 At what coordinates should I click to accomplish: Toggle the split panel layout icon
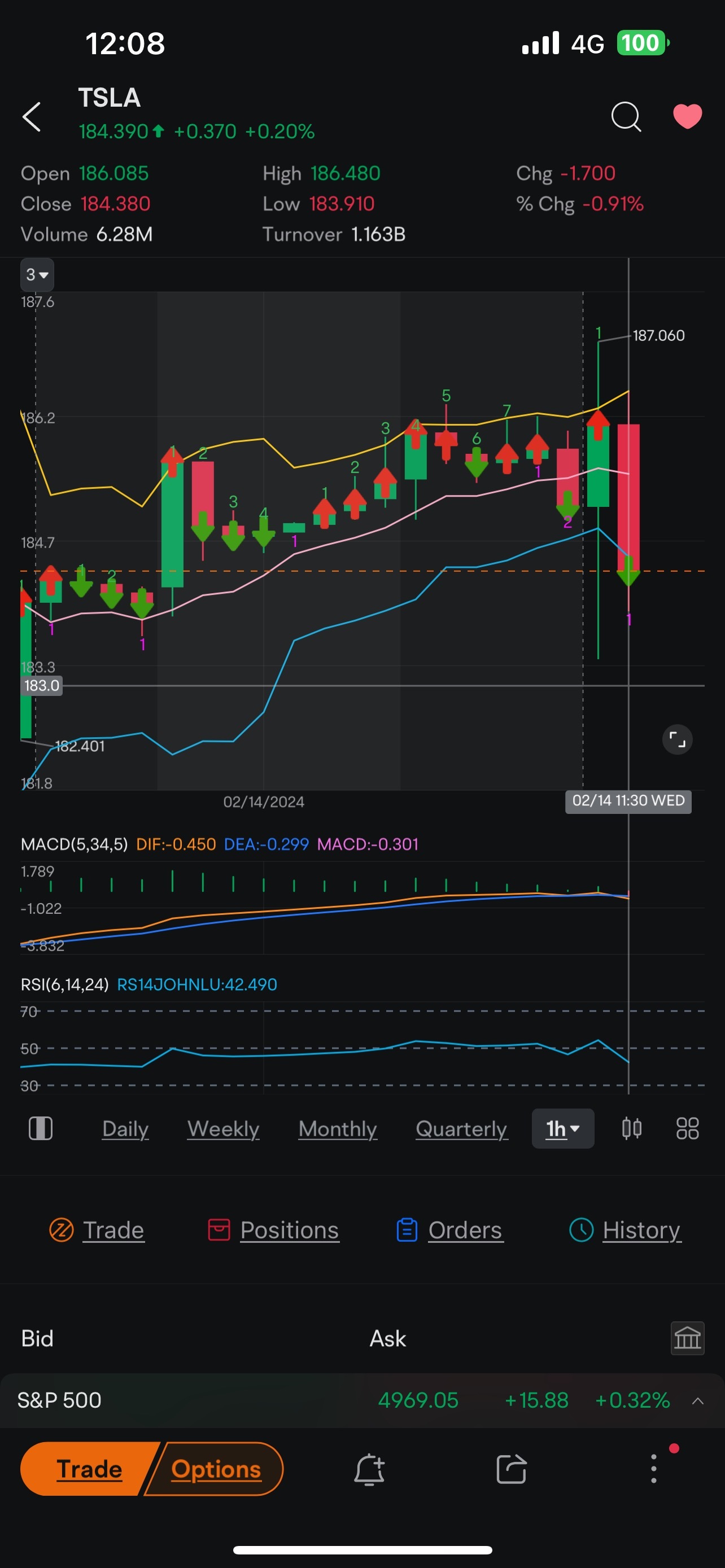tap(41, 1128)
